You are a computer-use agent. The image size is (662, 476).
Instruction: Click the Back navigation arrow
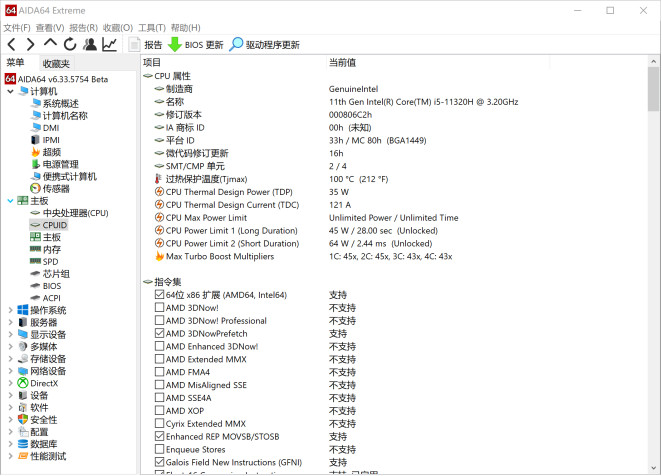(x=12, y=45)
